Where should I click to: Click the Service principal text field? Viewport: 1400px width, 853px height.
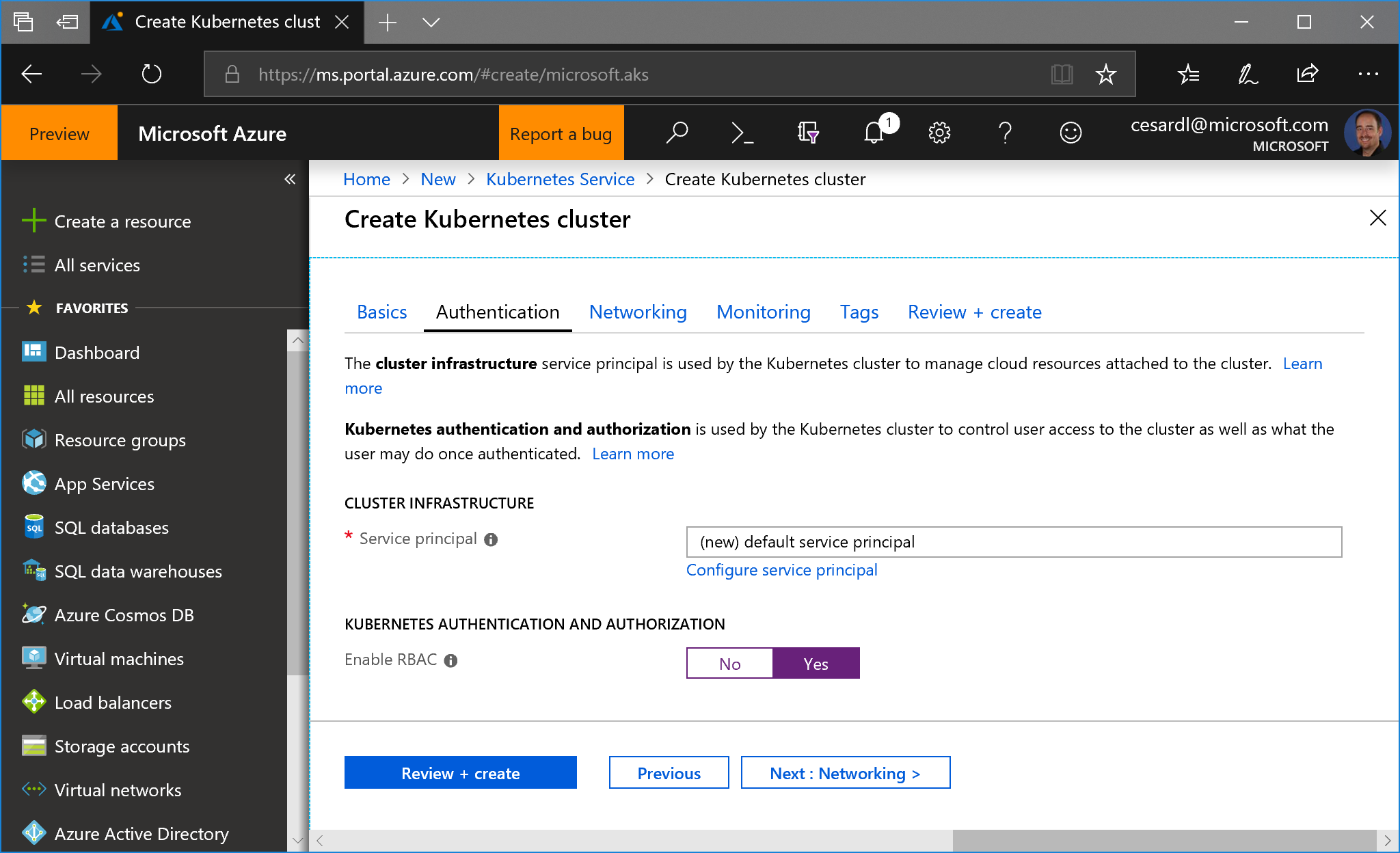[1013, 542]
